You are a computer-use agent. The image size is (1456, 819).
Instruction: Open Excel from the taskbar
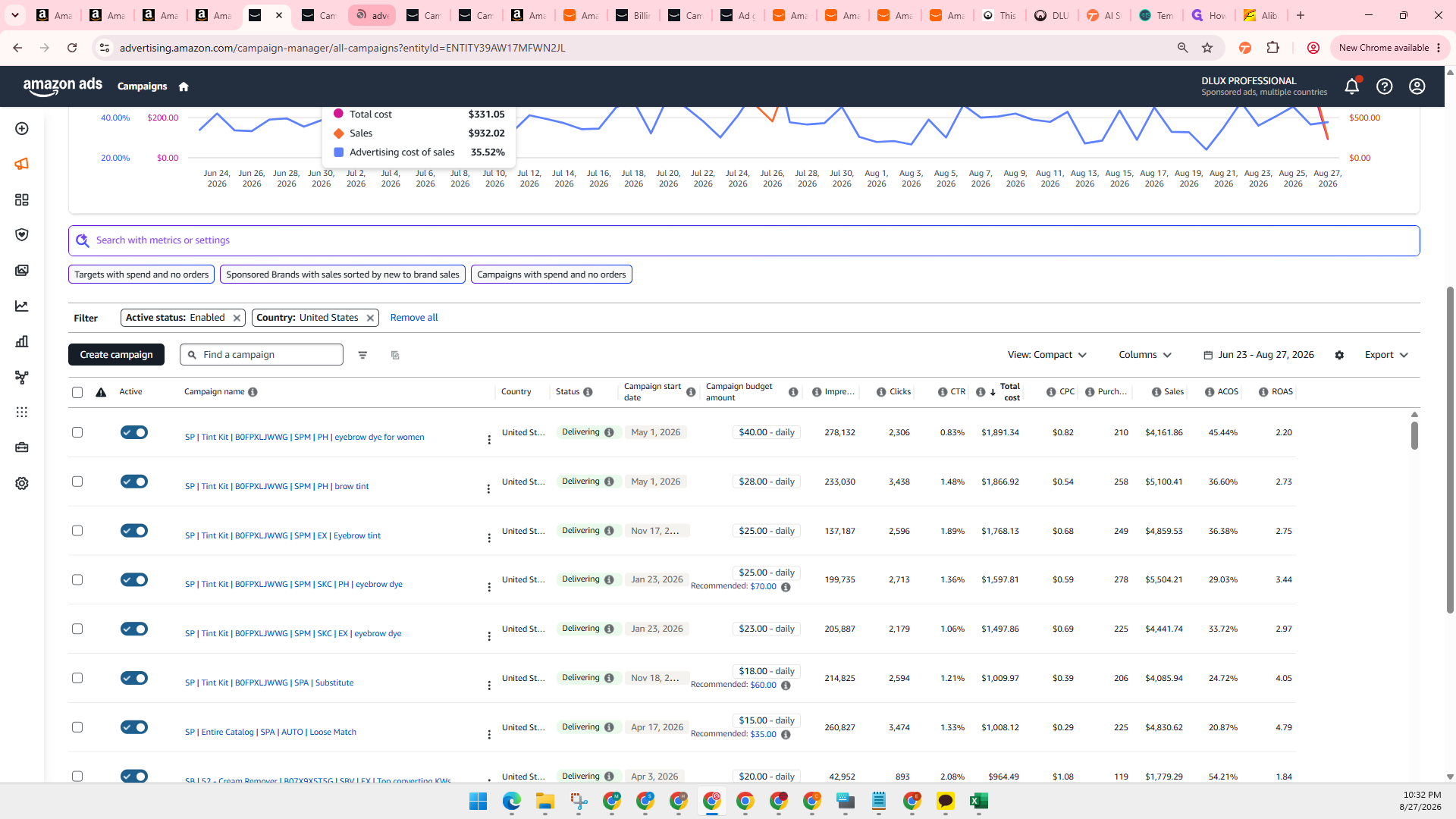pyautogui.click(x=978, y=801)
